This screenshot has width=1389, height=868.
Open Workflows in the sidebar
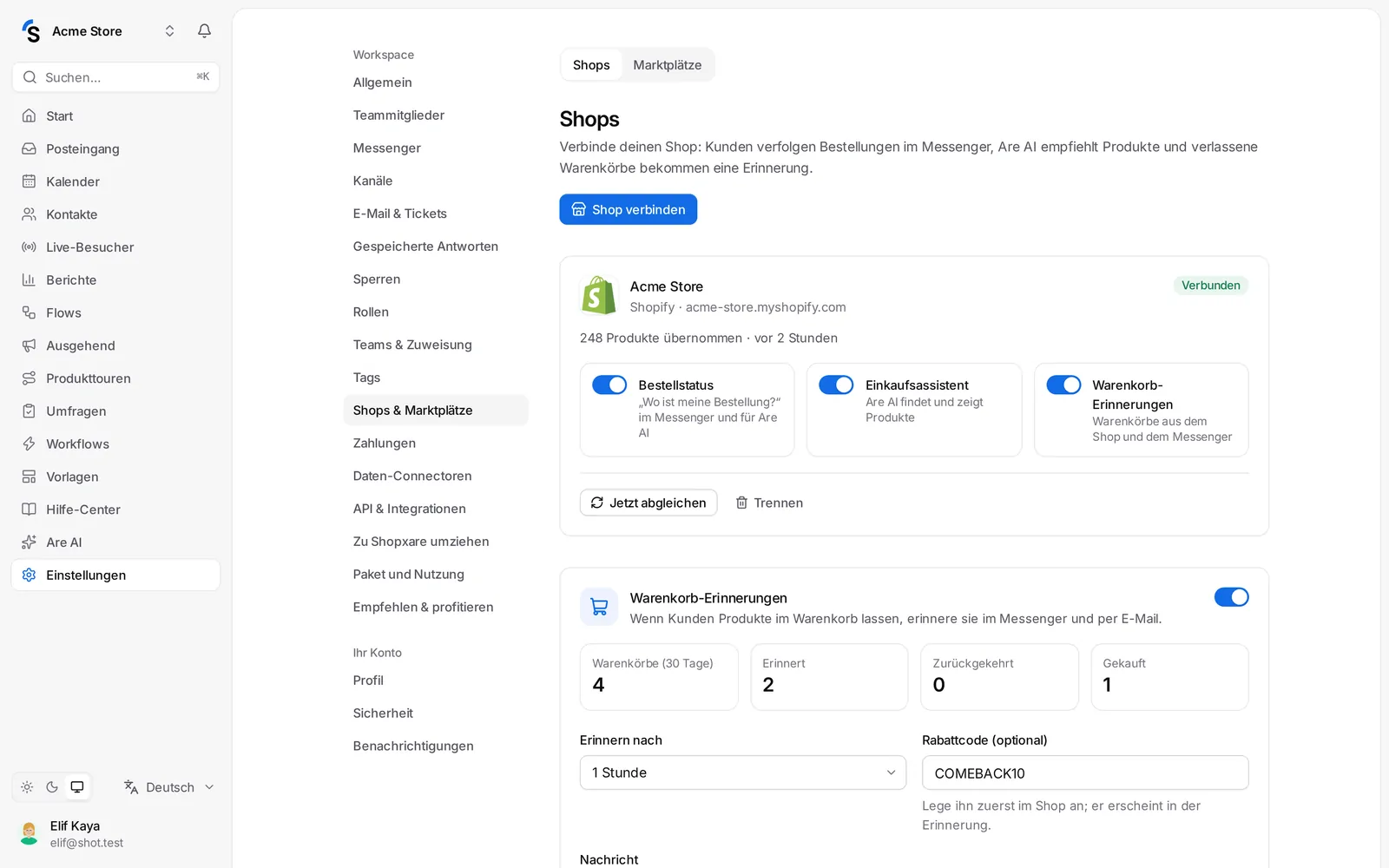[115, 444]
